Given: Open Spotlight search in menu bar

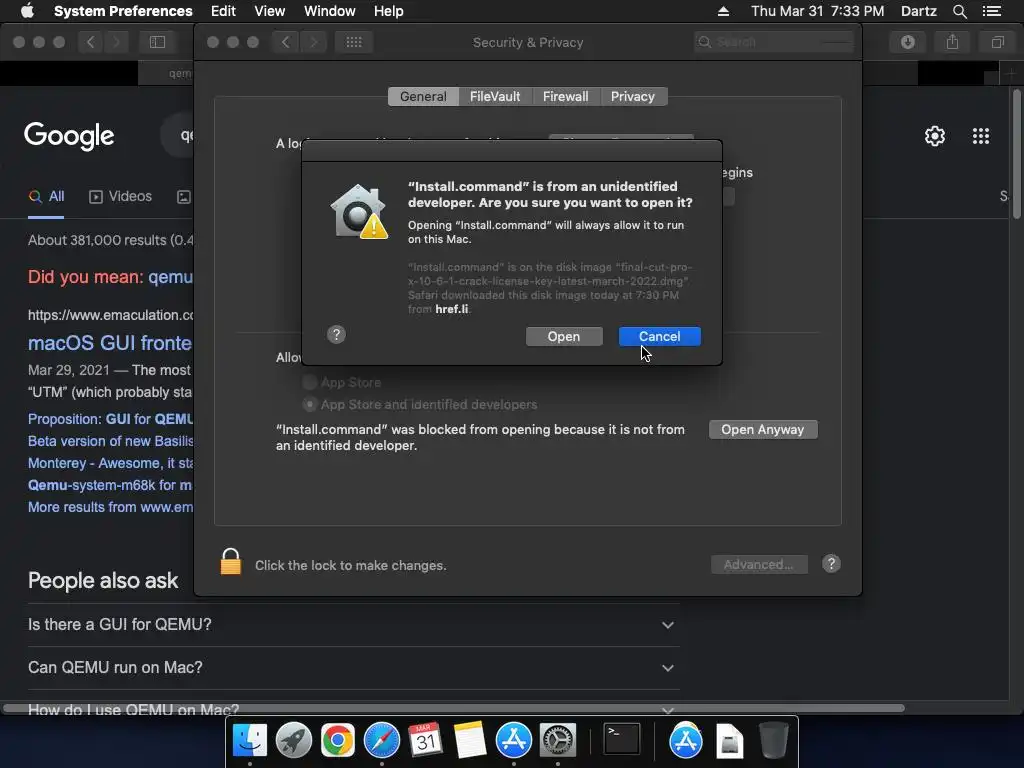Looking at the screenshot, I should tap(959, 11).
